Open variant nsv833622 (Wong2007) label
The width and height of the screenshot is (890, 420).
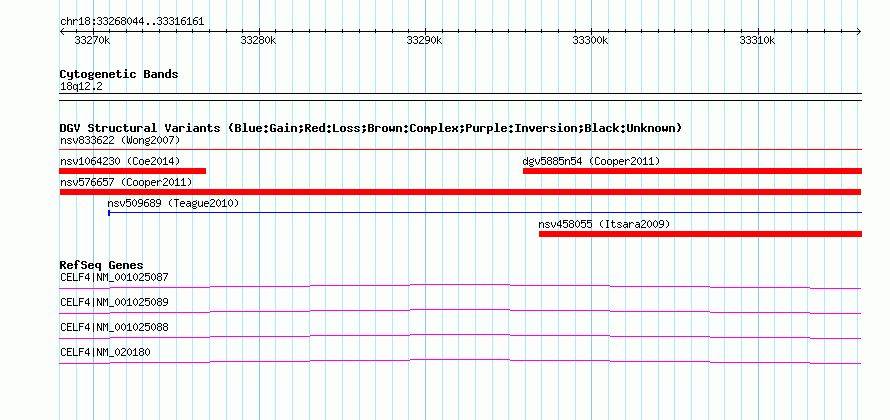coord(120,140)
